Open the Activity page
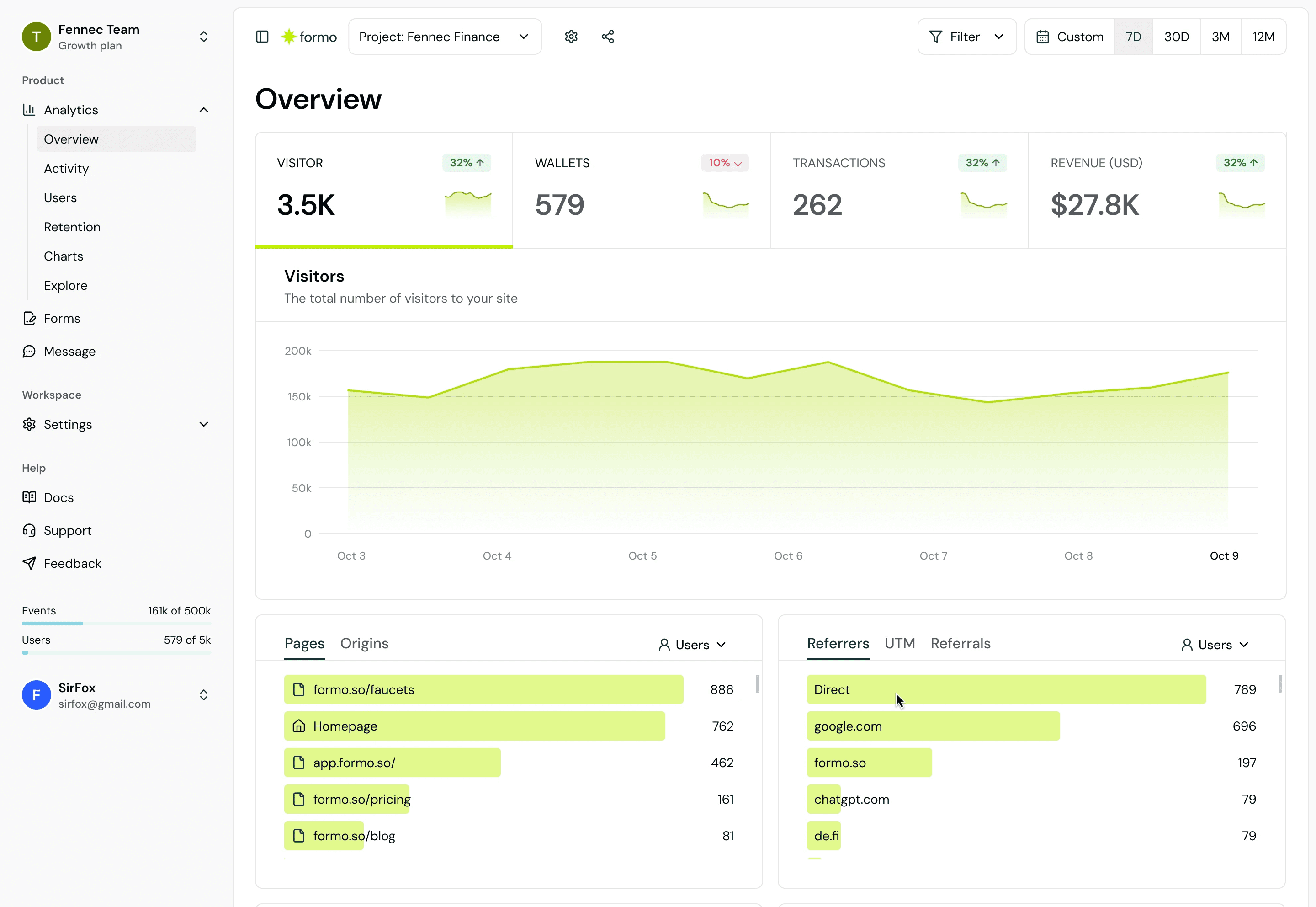 click(117, 168)
